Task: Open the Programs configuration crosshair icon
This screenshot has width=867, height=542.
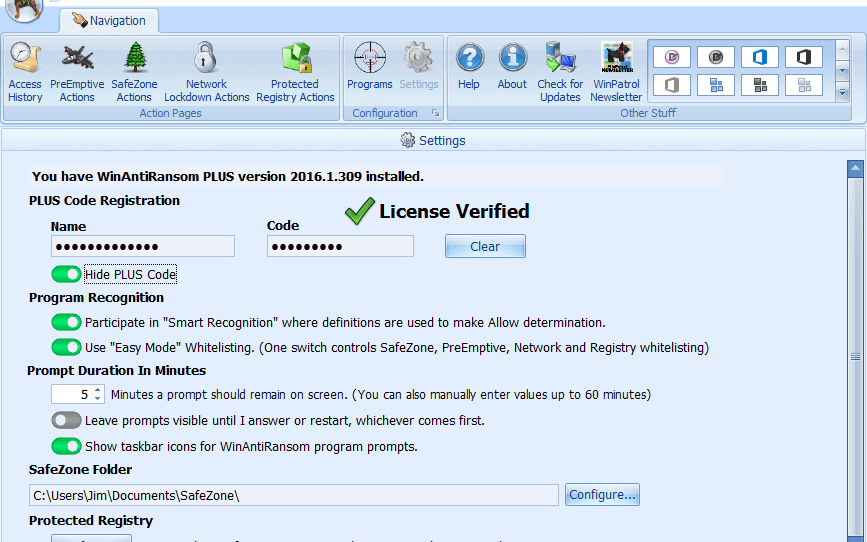Action: [x=370, y=58]
